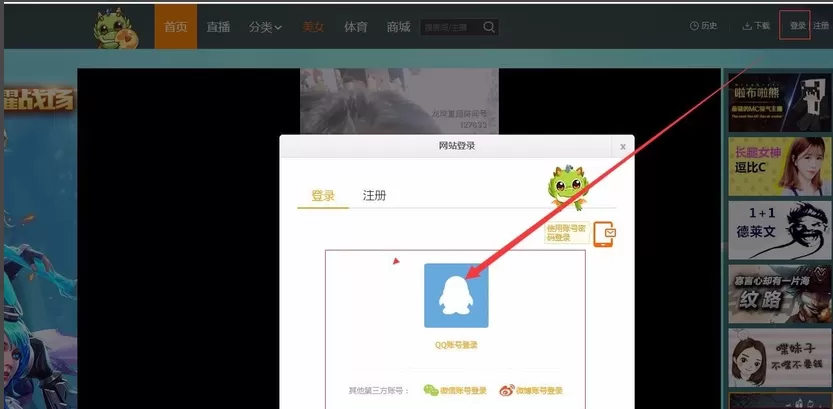Click the QQ账号登录 text link

(x=456, y=345)
